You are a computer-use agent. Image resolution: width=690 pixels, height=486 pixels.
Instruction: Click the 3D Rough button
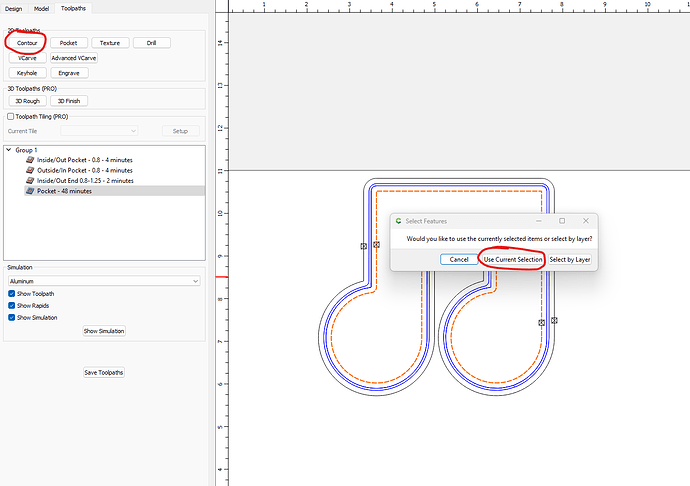coord(28,101)
